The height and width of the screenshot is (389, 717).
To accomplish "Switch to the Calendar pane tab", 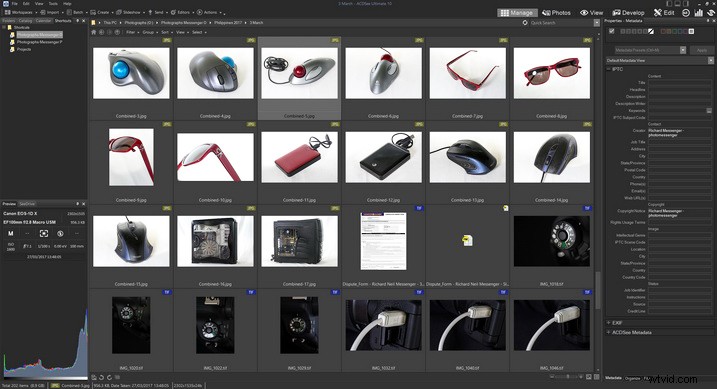I will (43, 21).
